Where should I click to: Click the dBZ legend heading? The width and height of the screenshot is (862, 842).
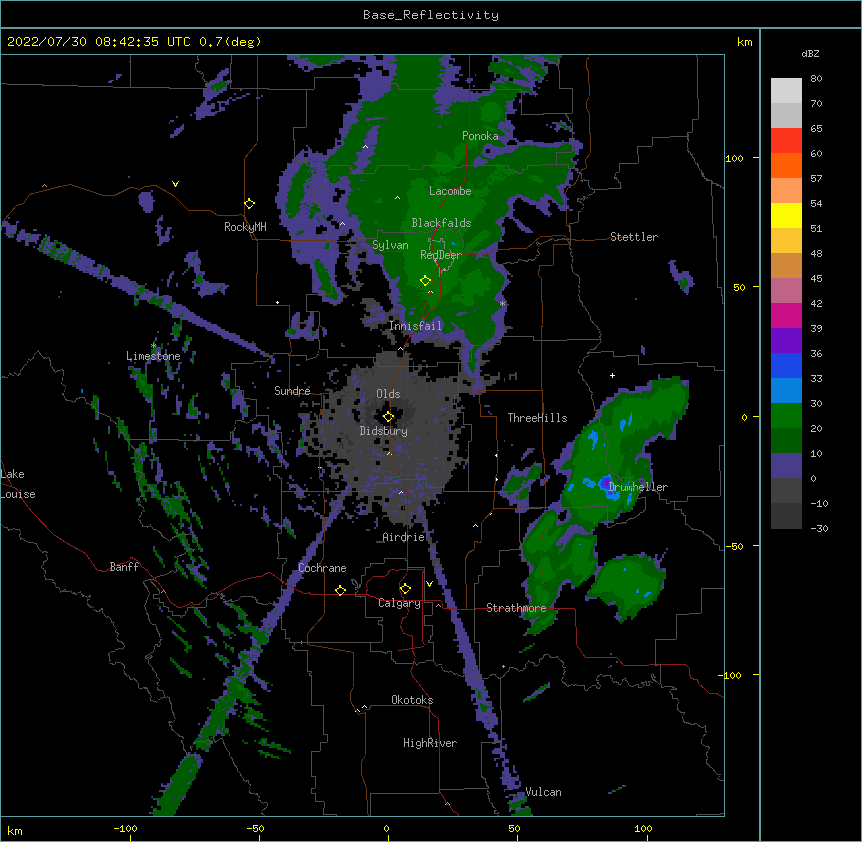(x=810, y=53)
